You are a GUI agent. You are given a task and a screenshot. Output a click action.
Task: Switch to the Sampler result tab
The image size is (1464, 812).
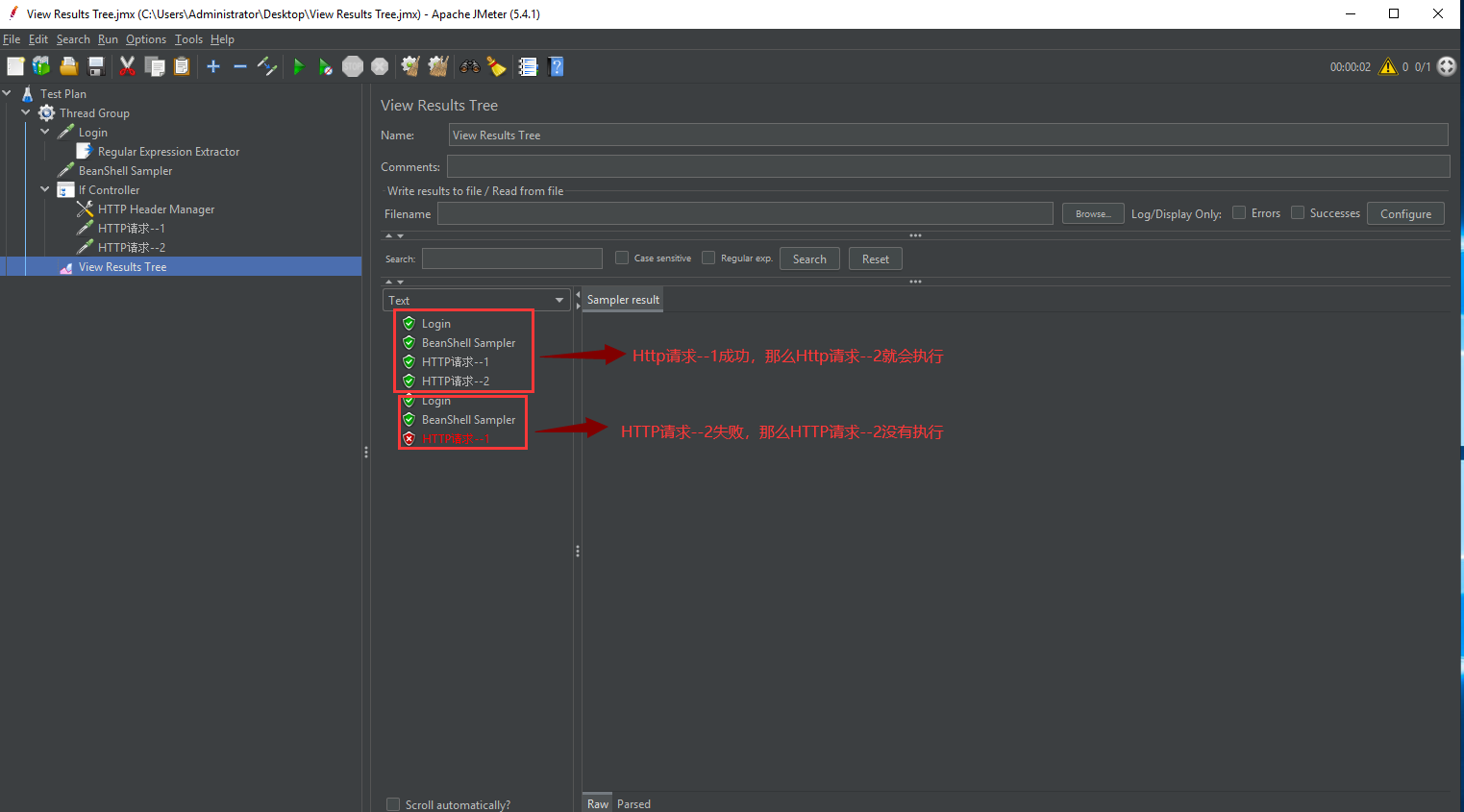point(623,300)
